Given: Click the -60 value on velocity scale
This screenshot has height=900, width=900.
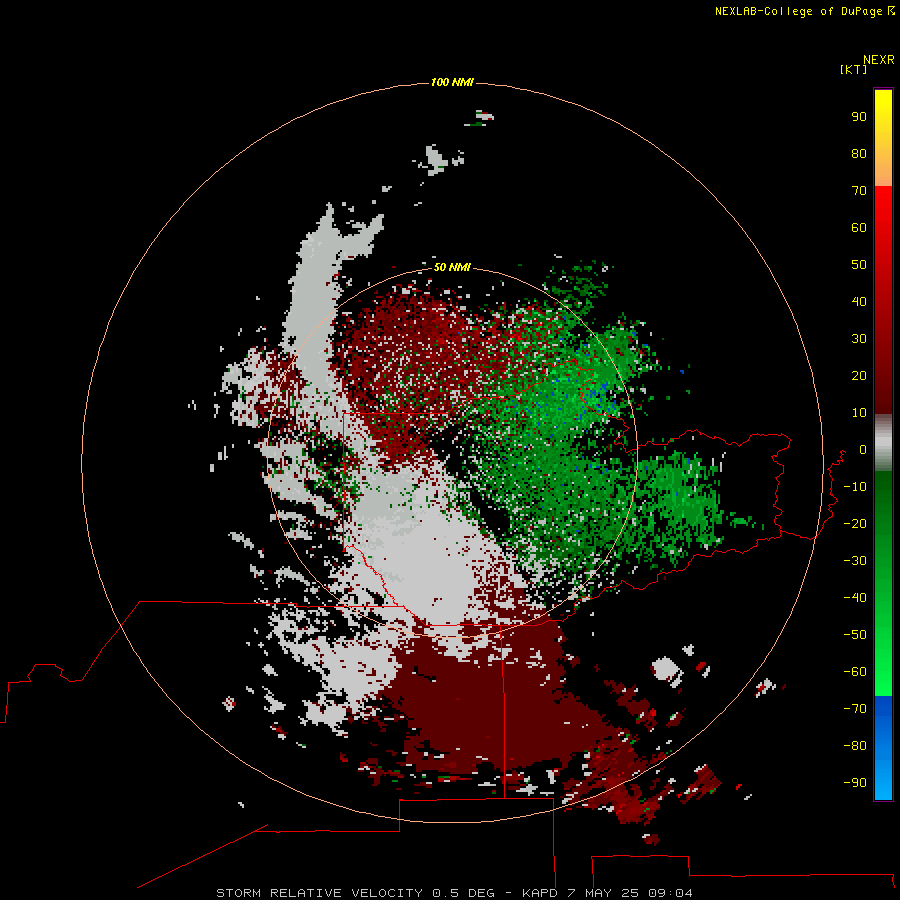Looking at the screenshot, I should (855, 672).
